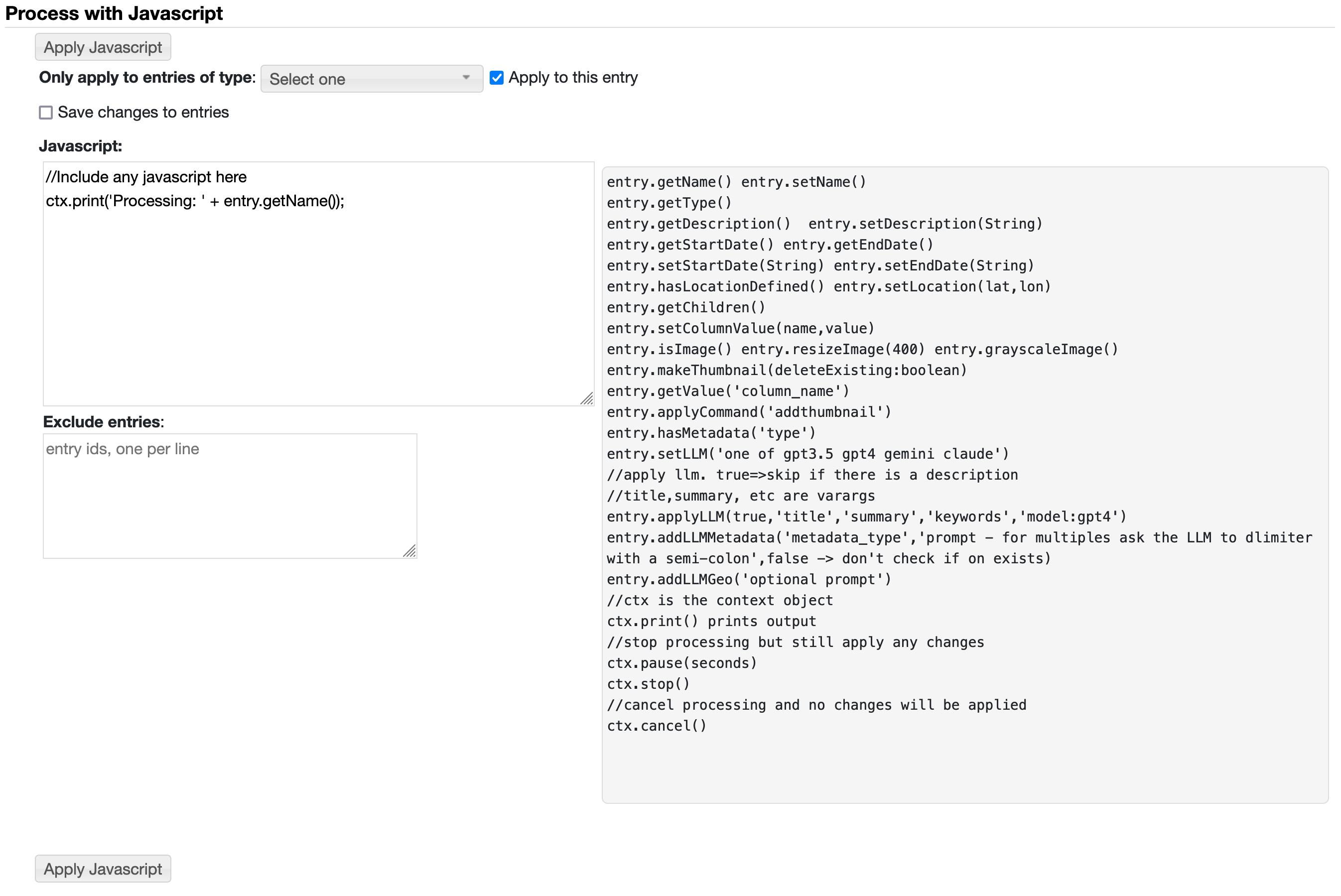Image resolution: width=1341 pixels, height=896 pixels.
Task: Click 'ctx.cancel()' help line
Action: click(x=657, y=726)
